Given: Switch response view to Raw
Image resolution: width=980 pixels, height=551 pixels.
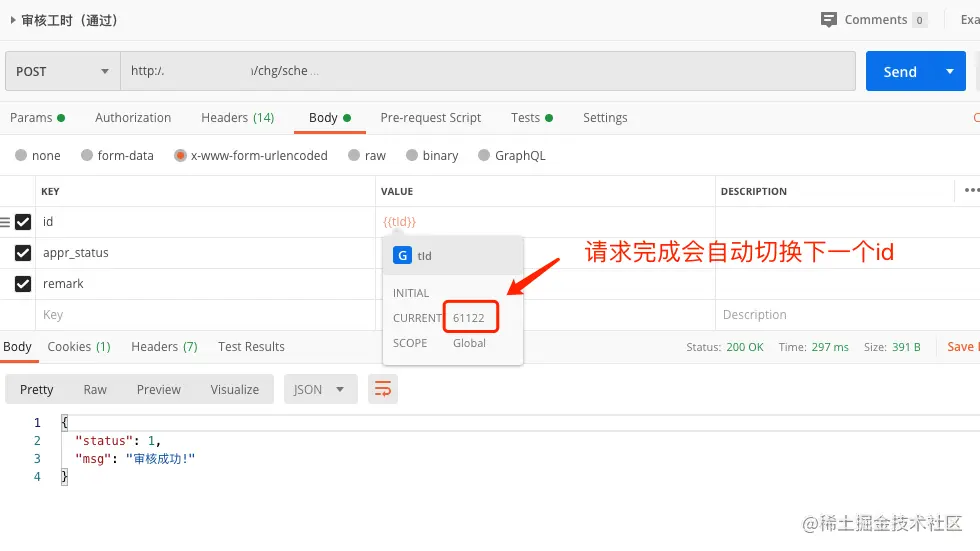Looking at the screenshot, I should click(x=95, y=389).
